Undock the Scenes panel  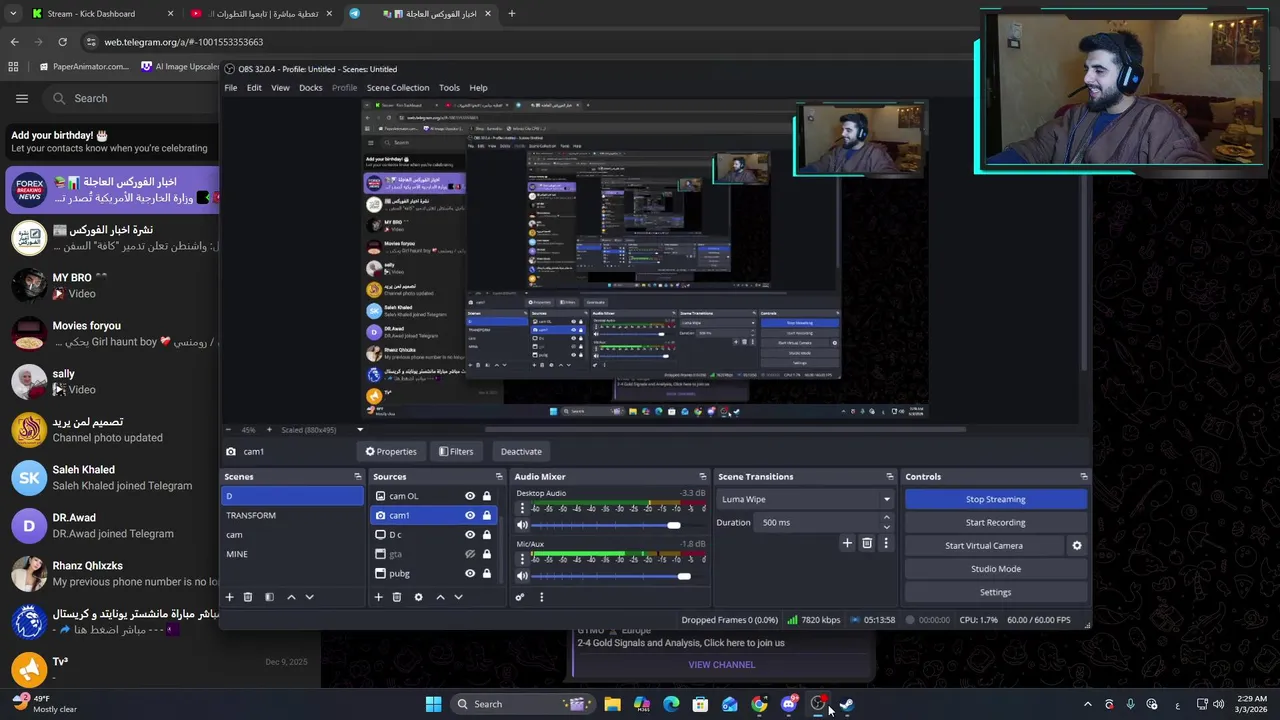pyautogui.click(x=358, y=477)
